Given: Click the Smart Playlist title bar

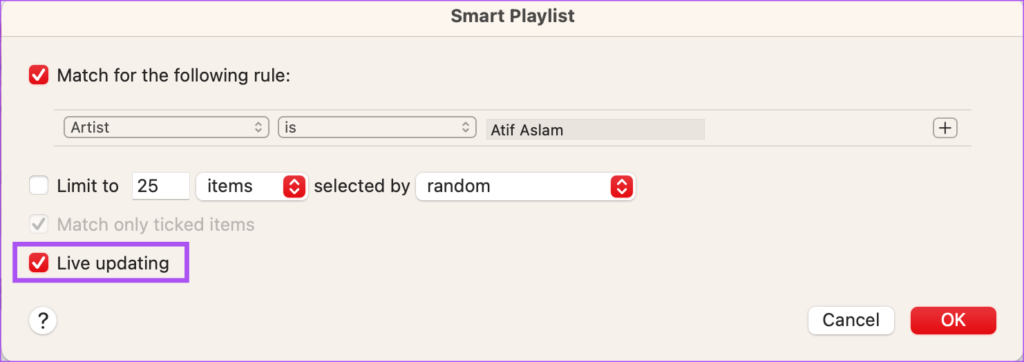Looking at the screenshot, I should (512, 17).
